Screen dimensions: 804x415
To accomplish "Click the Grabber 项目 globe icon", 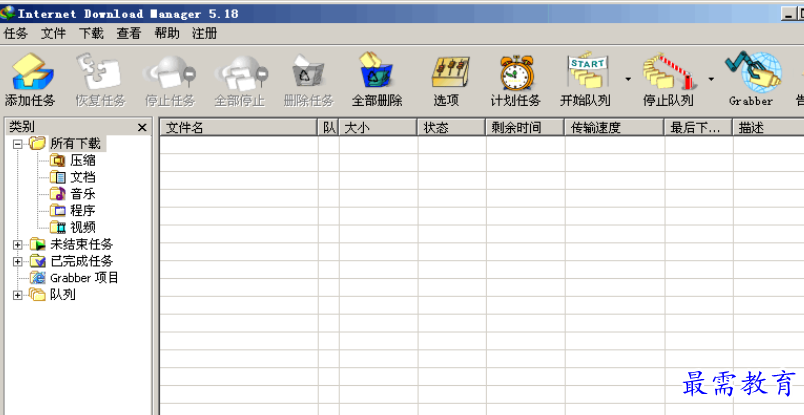I will coord(38,278).
